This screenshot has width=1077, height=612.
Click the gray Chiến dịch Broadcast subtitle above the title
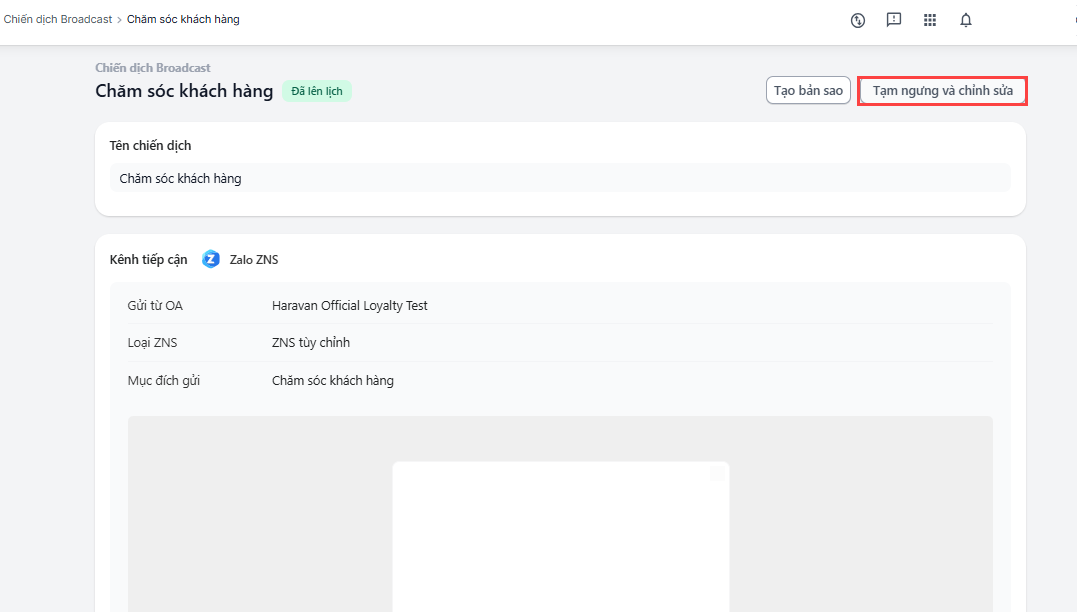pos(153,68)
